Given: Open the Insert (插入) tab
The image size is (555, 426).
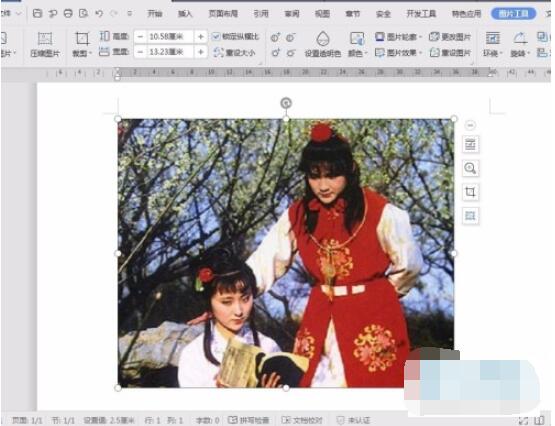Looking at the screenshot, I should click(x=185, y=14).
